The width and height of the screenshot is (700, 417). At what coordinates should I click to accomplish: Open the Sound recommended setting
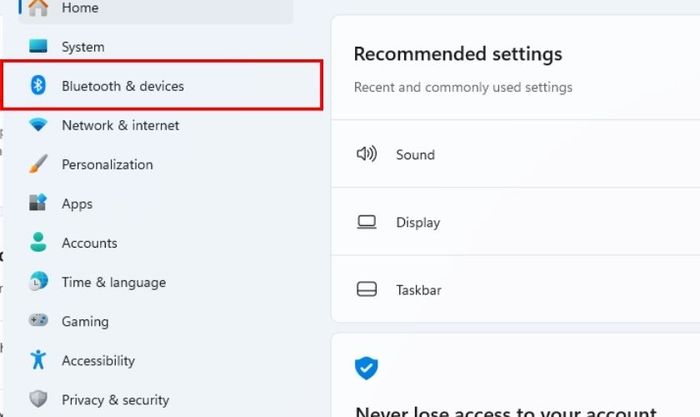pyautogui.click(x=415, y=155)
